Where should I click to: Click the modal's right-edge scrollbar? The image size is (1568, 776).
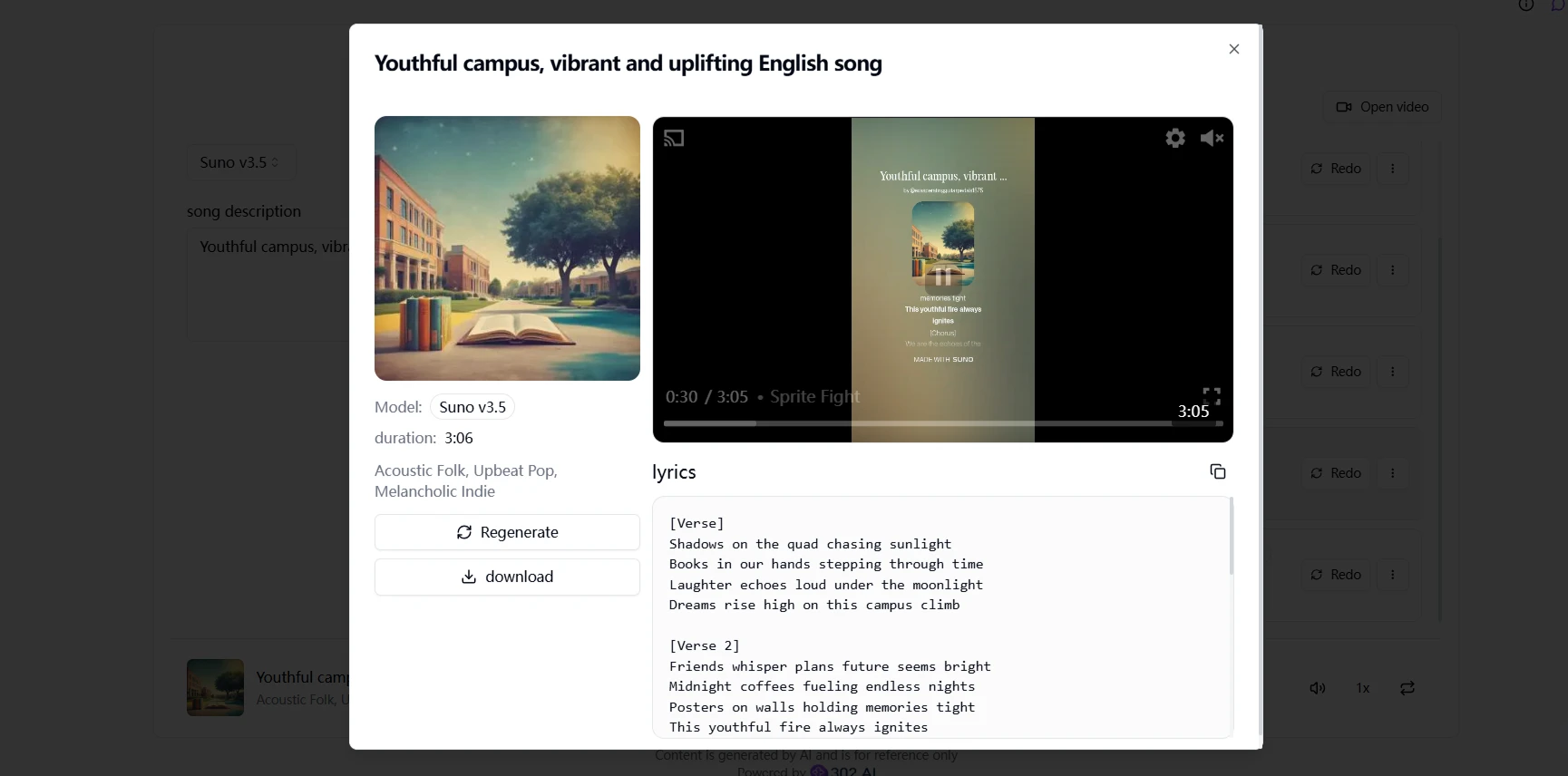(x=1261, y=381)
